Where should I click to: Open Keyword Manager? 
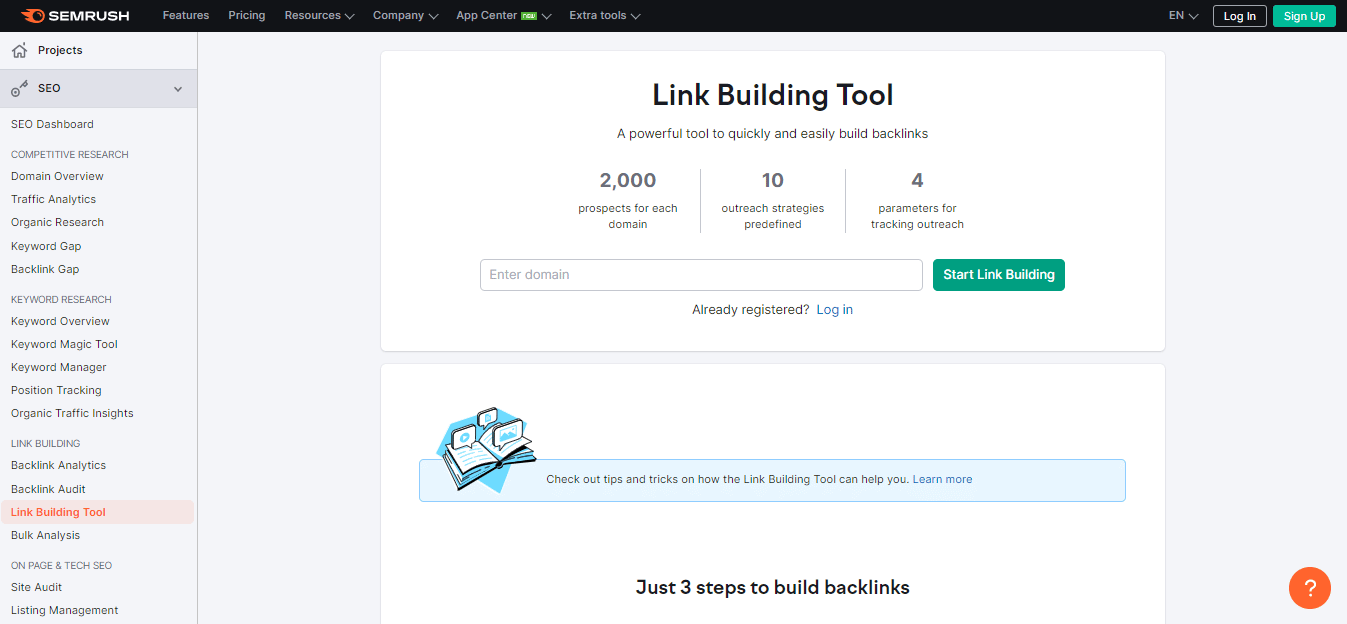click(x=58, y=367)
